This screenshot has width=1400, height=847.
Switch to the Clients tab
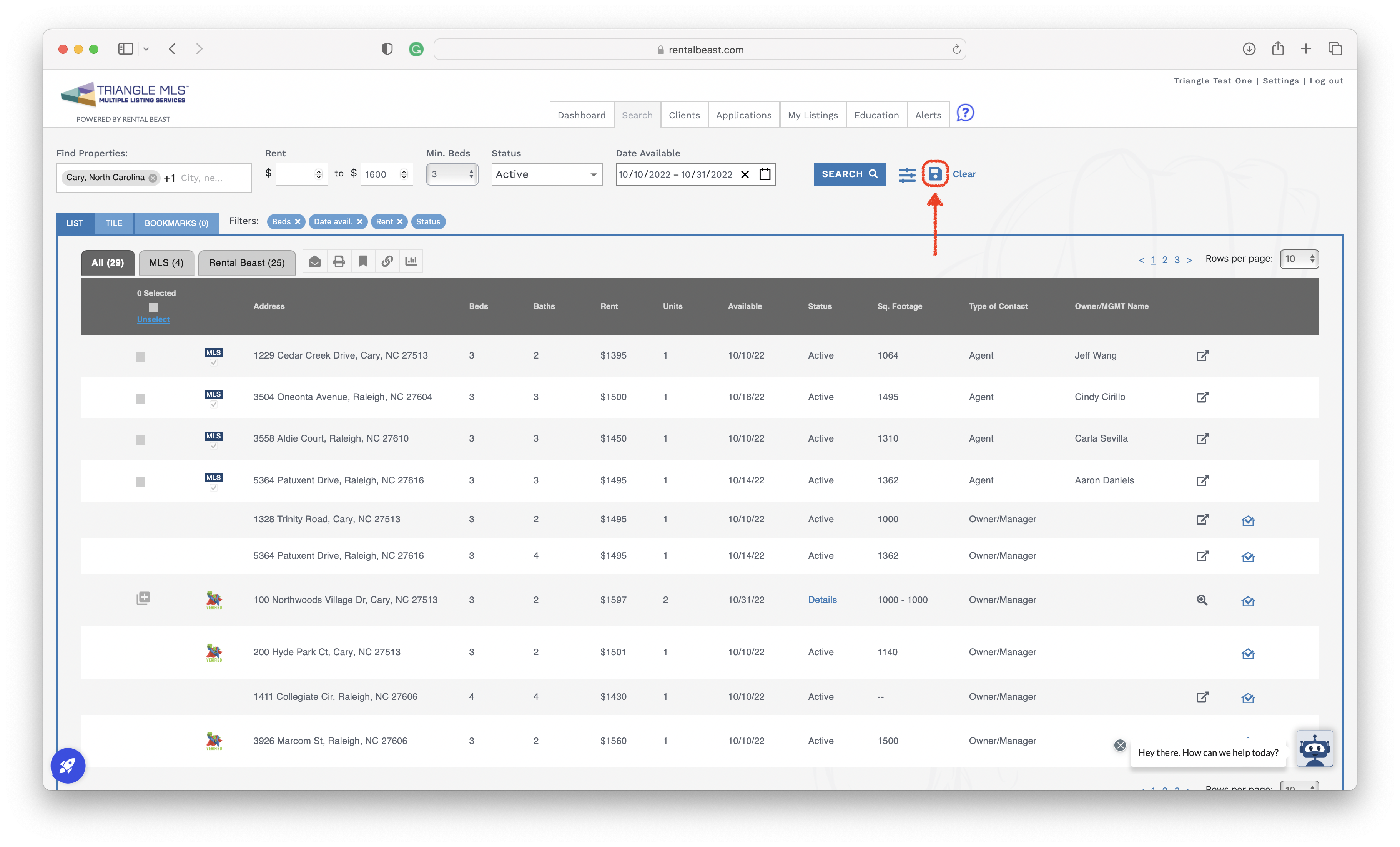click(684, 115)
